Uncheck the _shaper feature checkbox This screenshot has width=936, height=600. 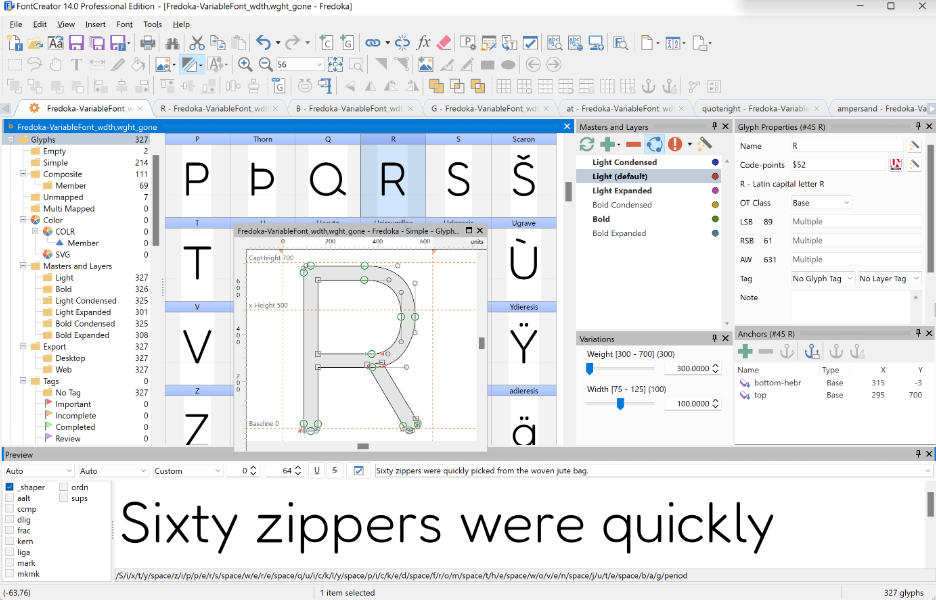[x=10, y=487]
